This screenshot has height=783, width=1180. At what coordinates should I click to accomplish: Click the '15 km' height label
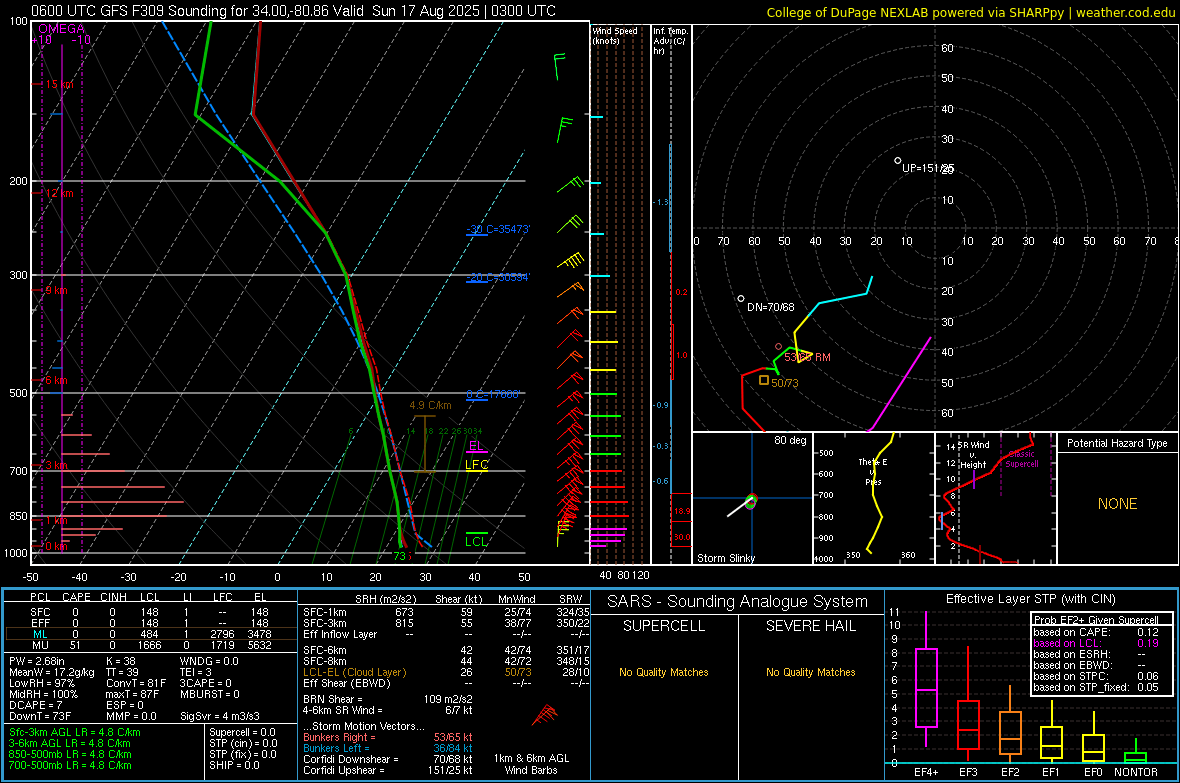59,84
